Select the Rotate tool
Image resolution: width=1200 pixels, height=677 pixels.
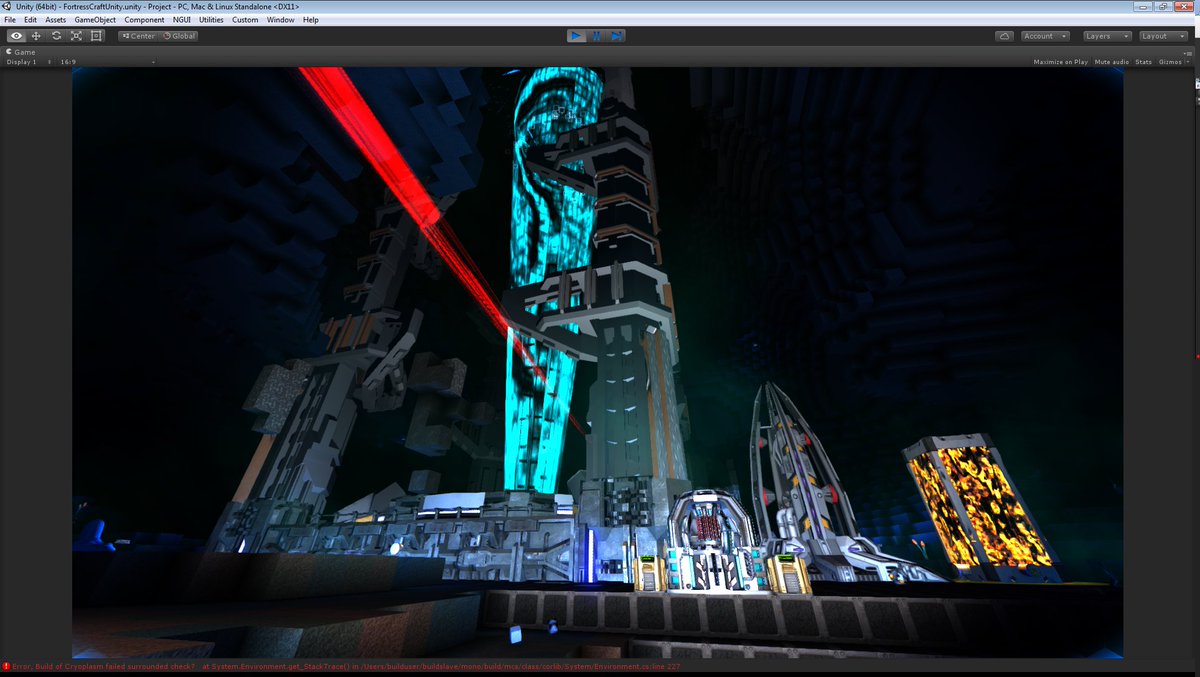click(55, 35)
